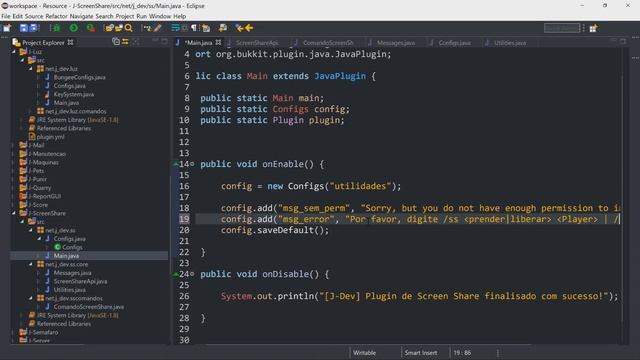This screenshot has height=360, width=640.
Task: Open the Navigate menu
Action: pos(81,16)
